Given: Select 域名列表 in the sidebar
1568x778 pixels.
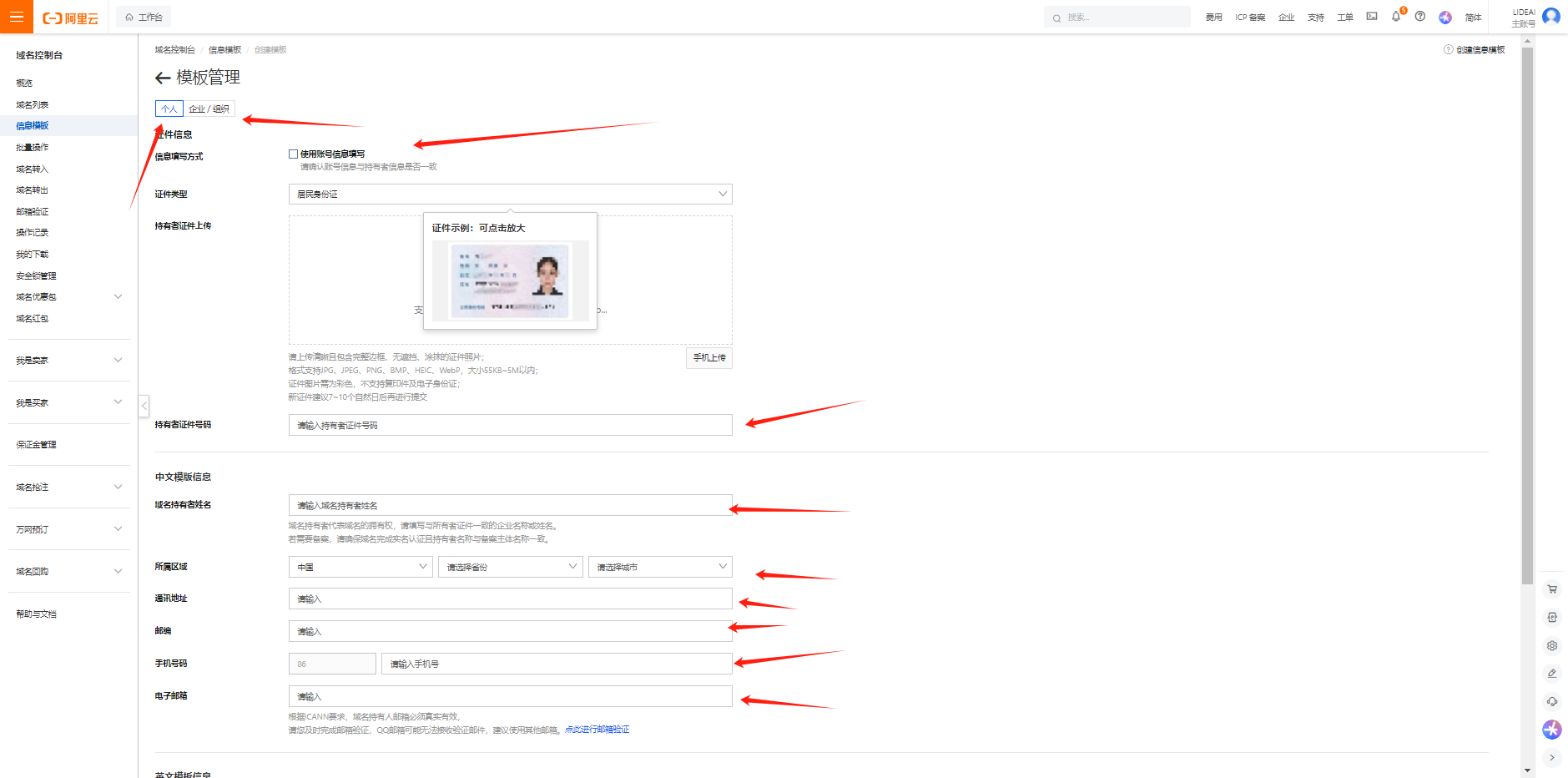Looking at the screenshot, I should [x=33, y=105].
